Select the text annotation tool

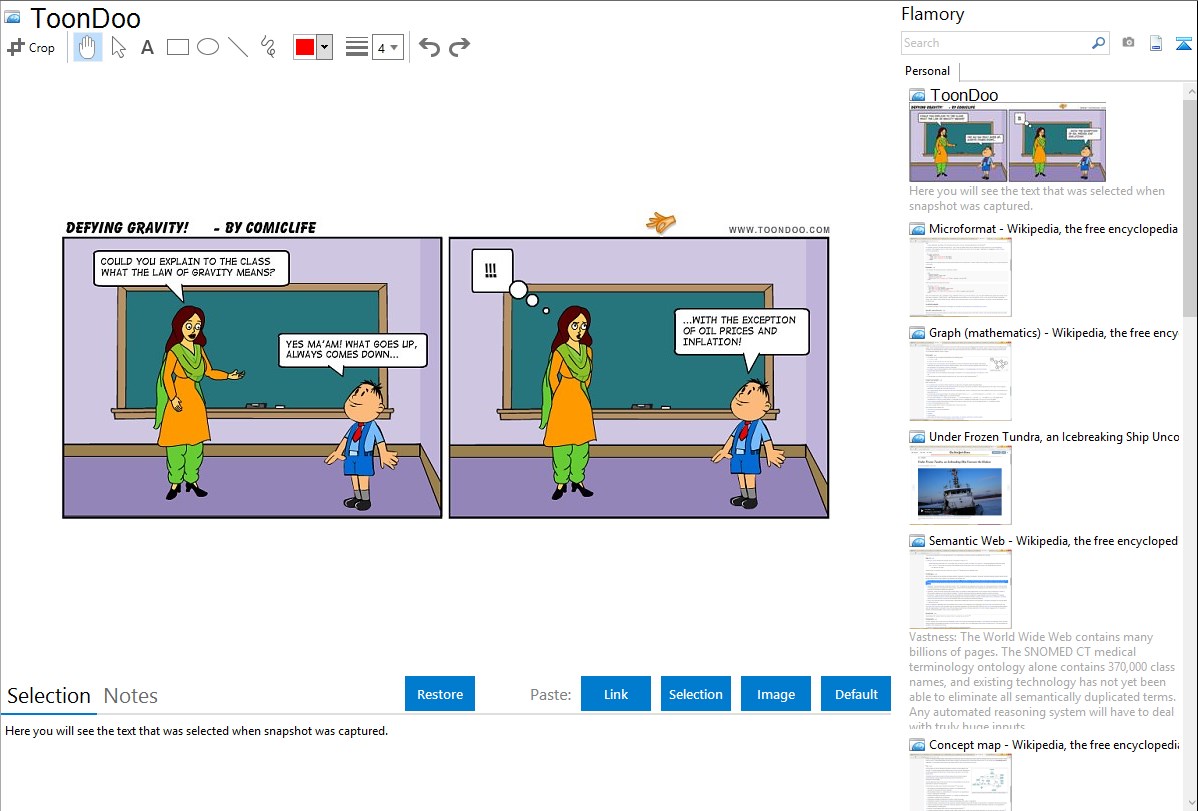click(x=147, y=47)
